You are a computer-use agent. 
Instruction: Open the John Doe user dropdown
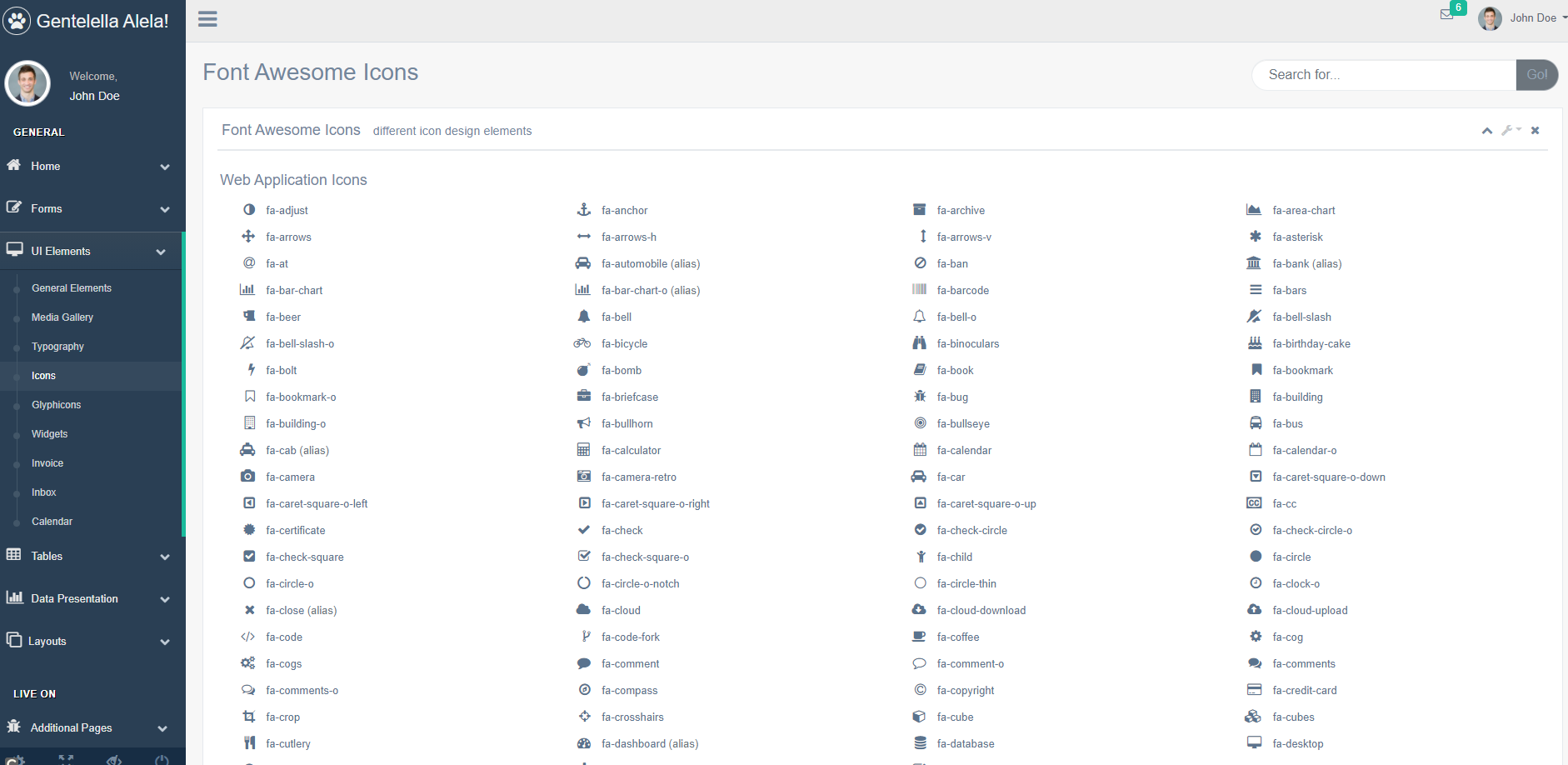(x=1523, y=17)
